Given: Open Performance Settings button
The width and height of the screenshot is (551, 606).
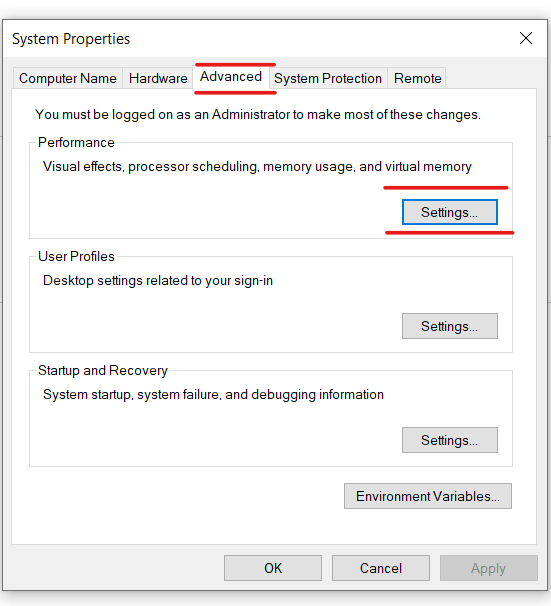Looking at the screenshot, I should (450, 212).
